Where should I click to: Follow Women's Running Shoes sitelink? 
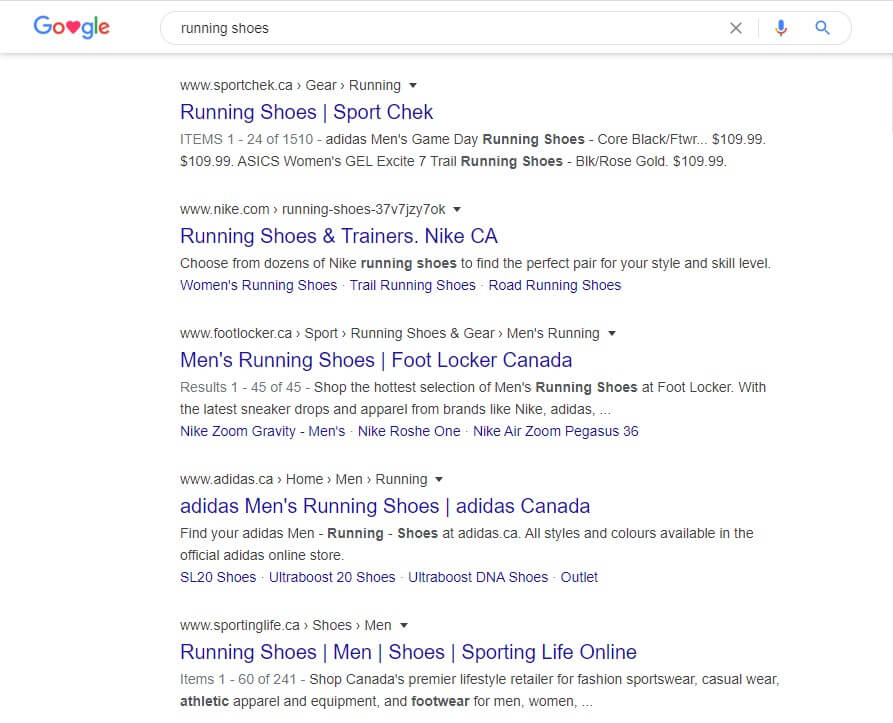pos(259,285)
